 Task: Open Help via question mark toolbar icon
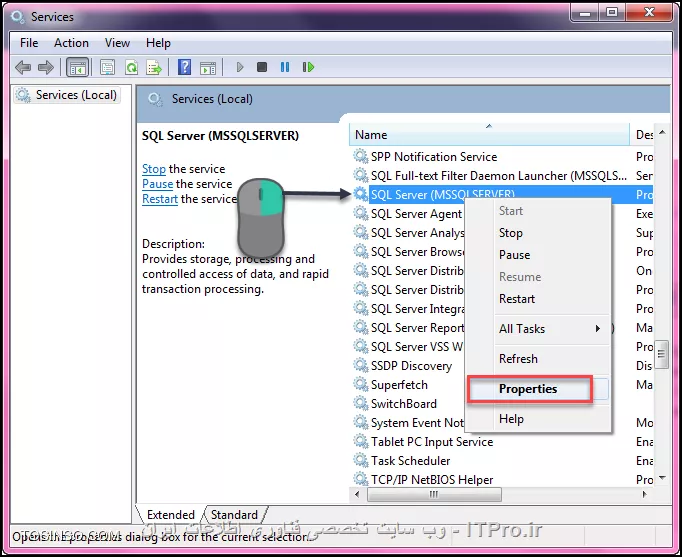point(184,67)
